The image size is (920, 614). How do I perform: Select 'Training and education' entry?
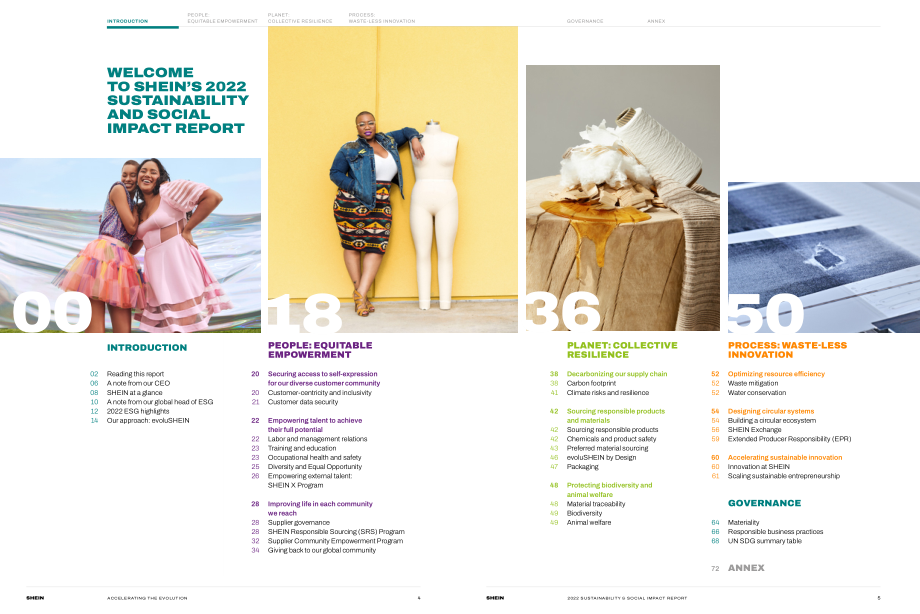click(x=302, y=448)
